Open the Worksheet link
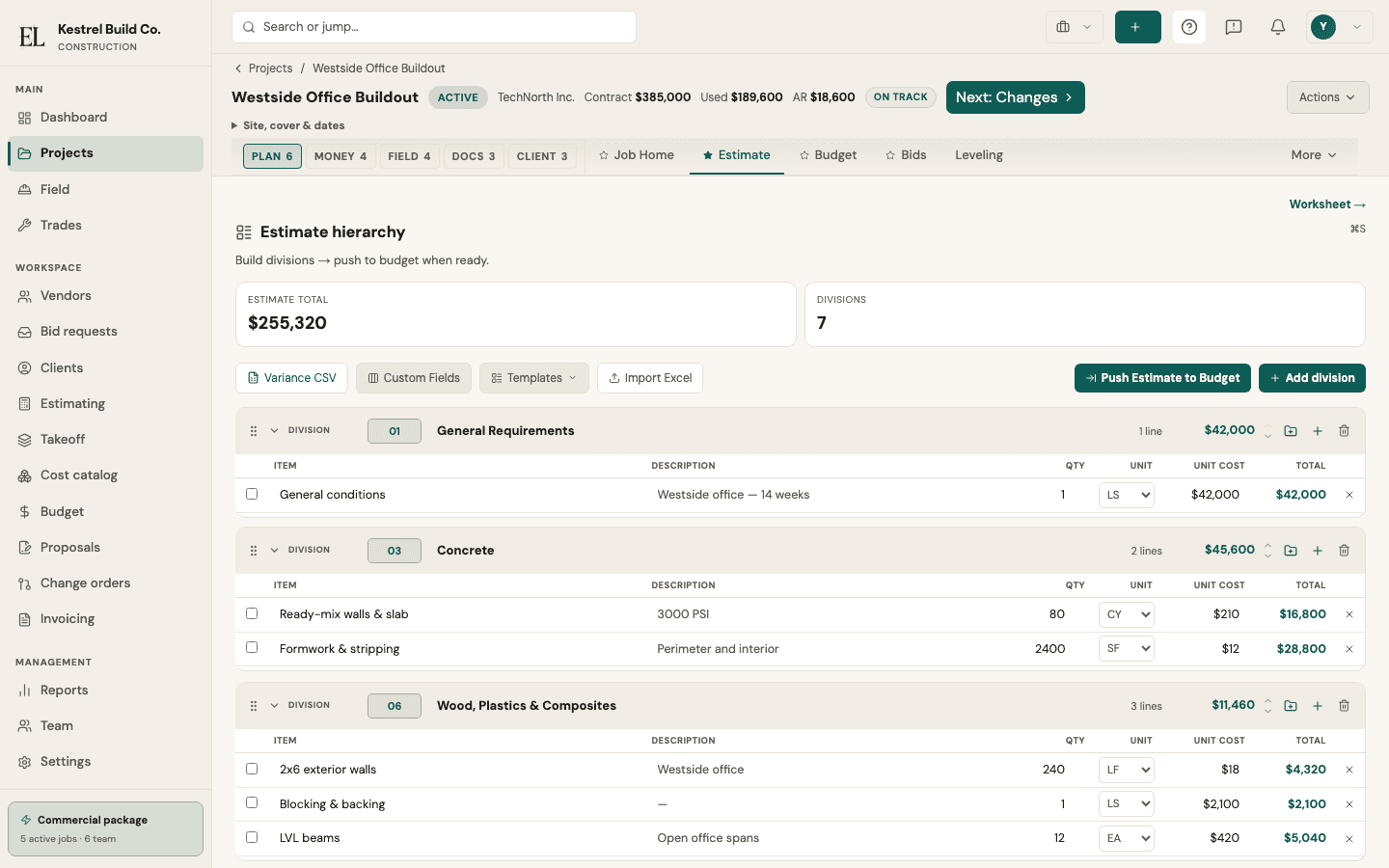 tap(1327, 204)
